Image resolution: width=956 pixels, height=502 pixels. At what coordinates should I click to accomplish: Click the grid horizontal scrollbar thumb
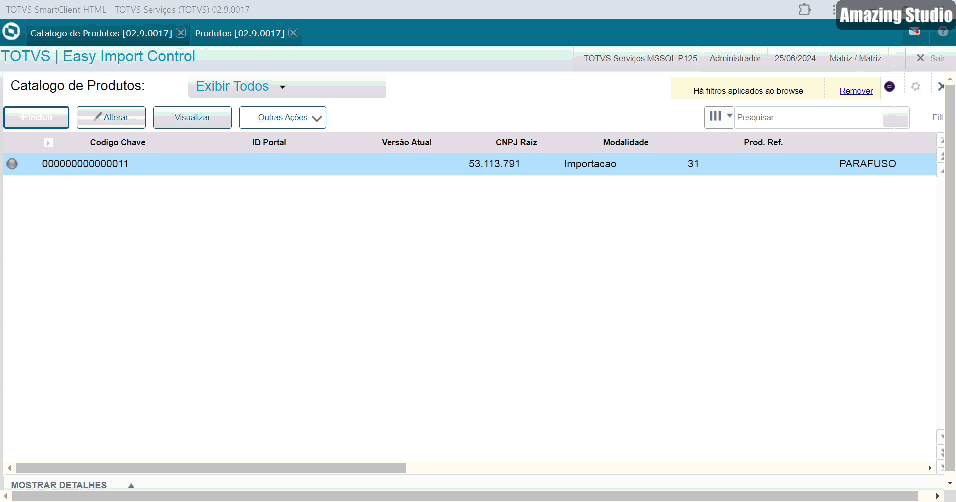(x=210, y=468)
